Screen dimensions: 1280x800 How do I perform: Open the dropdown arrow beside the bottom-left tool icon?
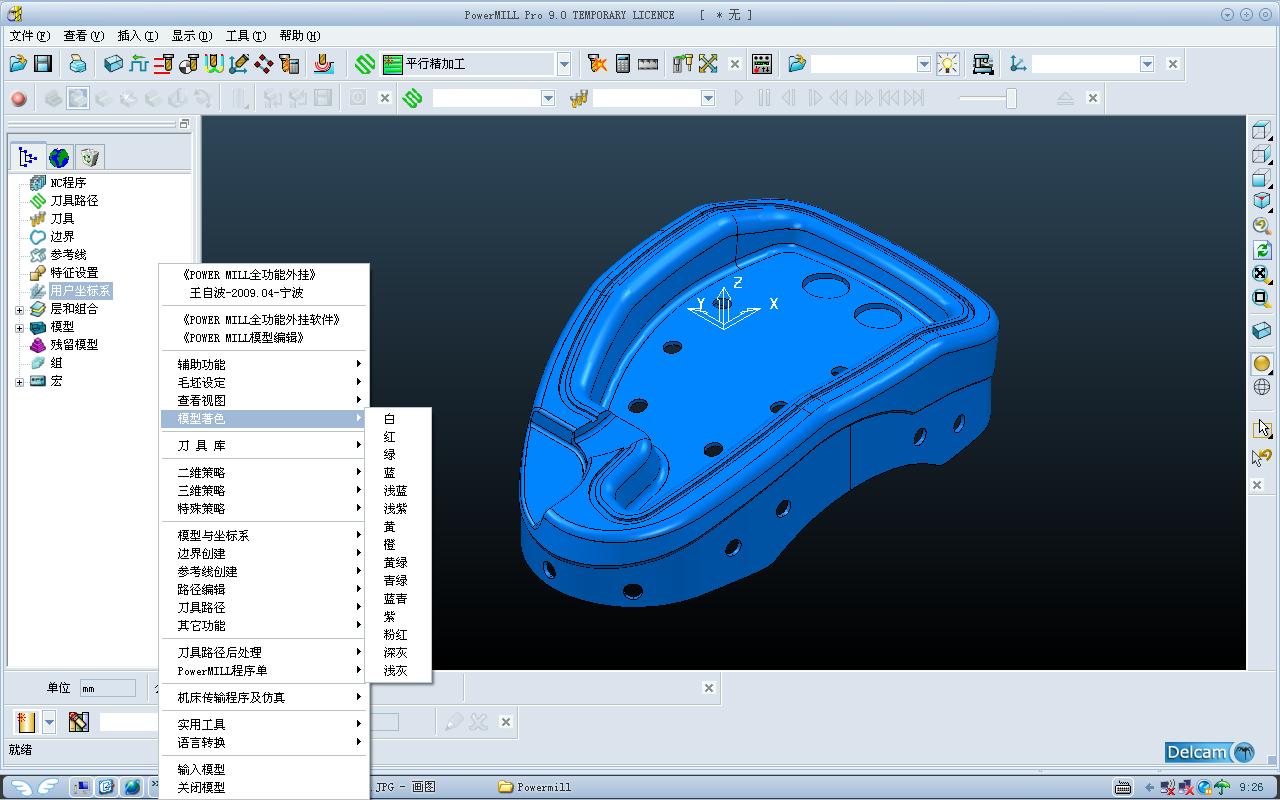(48, 722)
